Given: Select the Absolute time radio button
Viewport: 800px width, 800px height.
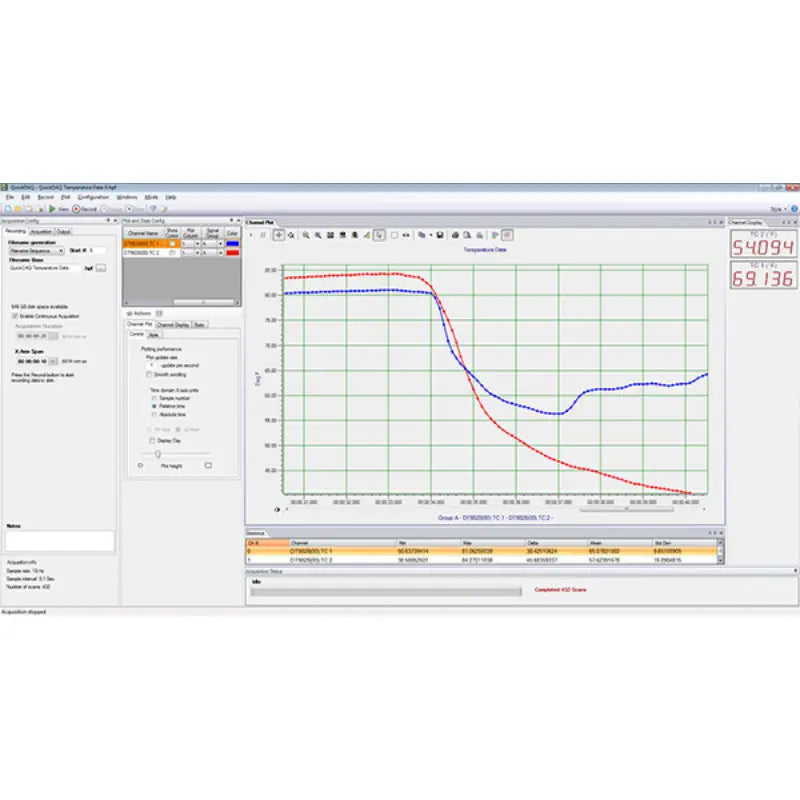Looking at the screenshot, I should [154, 414].
